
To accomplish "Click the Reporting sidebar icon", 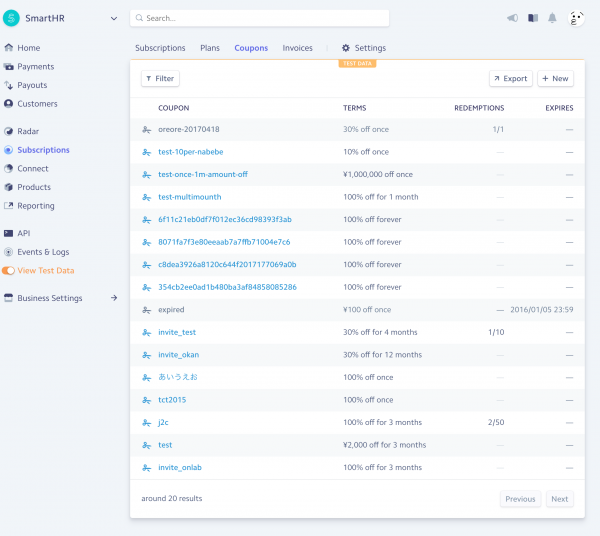I will tap(8, 205).
